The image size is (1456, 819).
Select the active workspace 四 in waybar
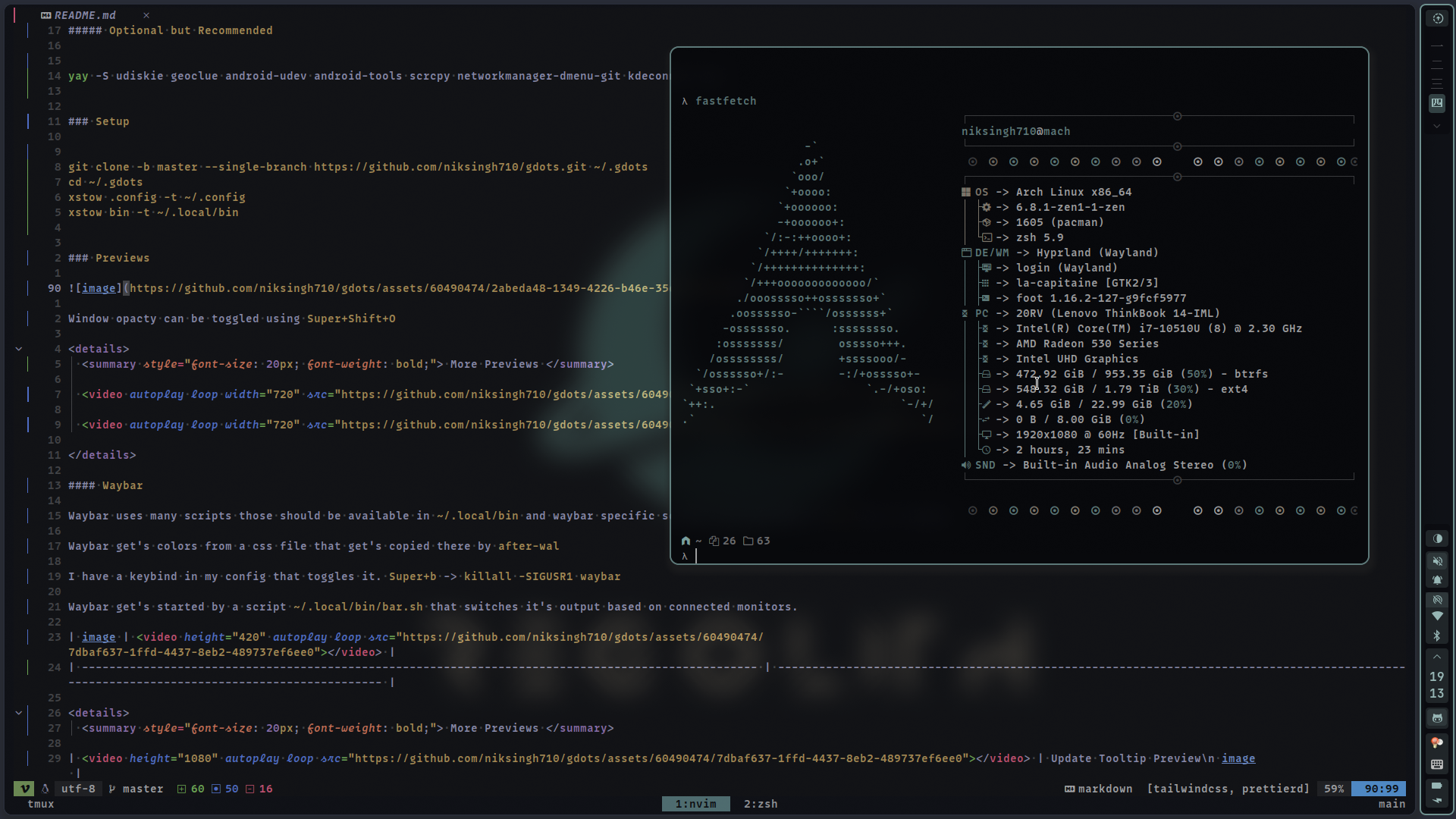point(1437,103)
